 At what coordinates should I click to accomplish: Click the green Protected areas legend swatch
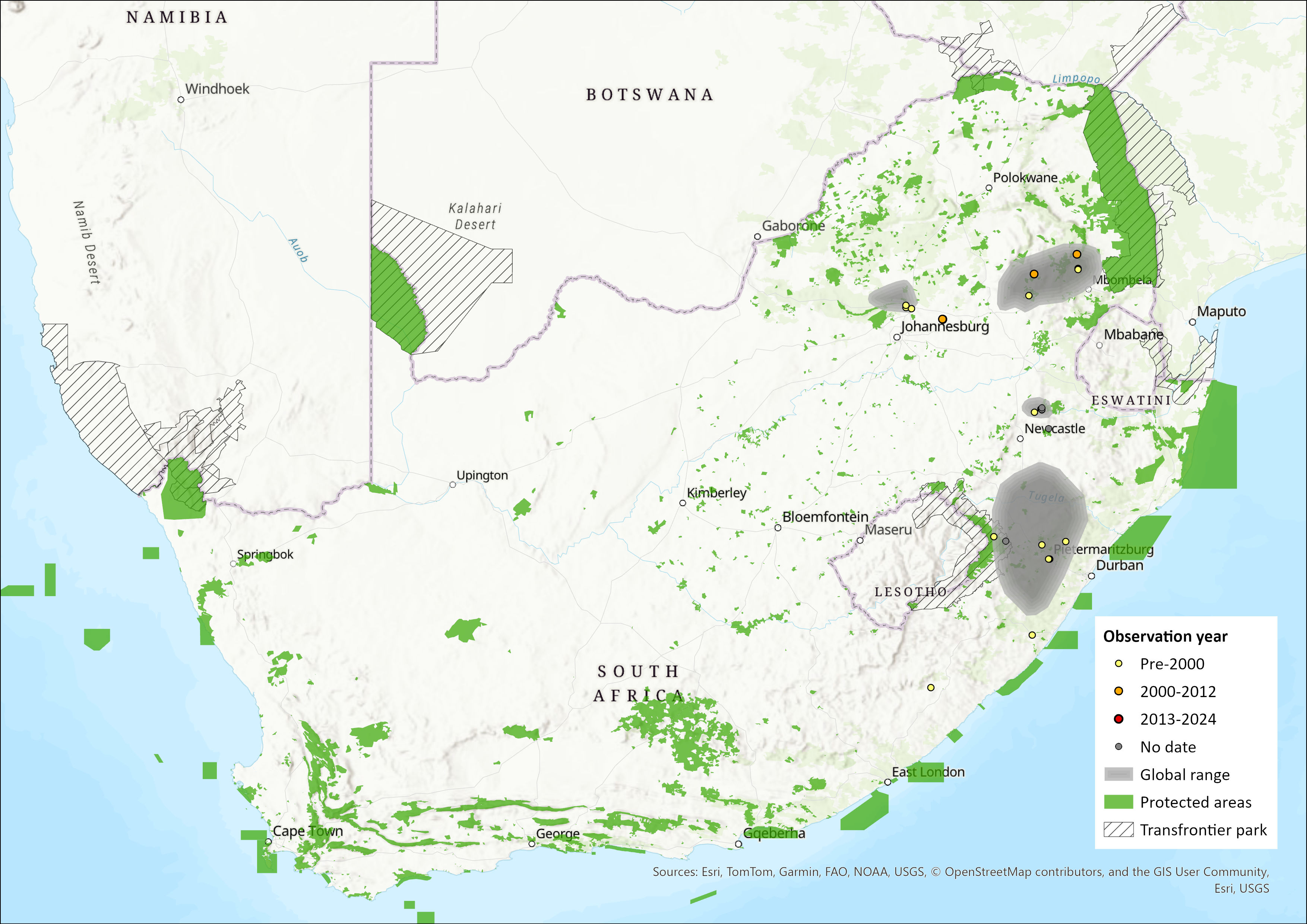1118,802
